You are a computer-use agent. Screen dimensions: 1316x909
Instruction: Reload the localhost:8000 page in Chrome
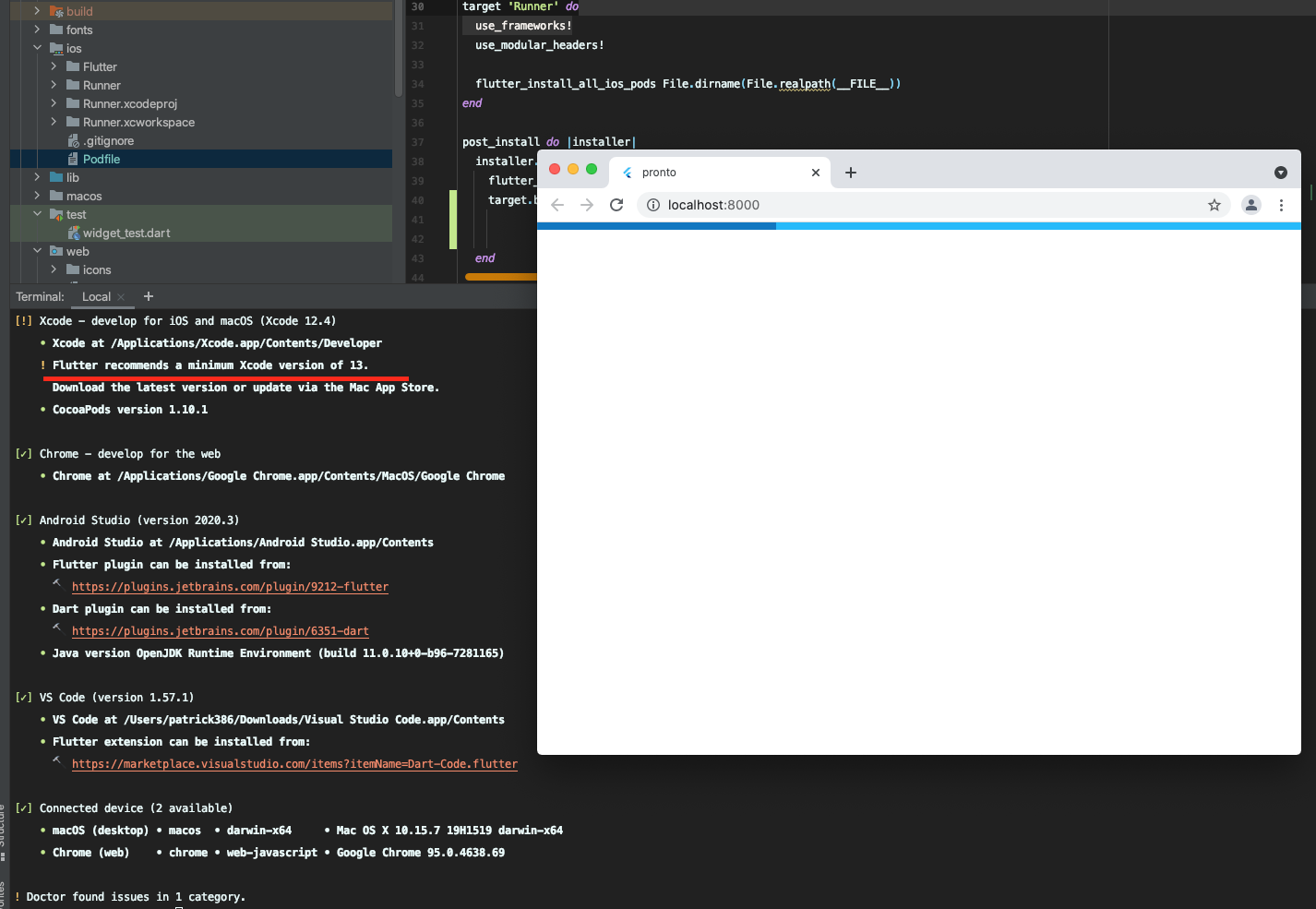(x=616, y=205)
